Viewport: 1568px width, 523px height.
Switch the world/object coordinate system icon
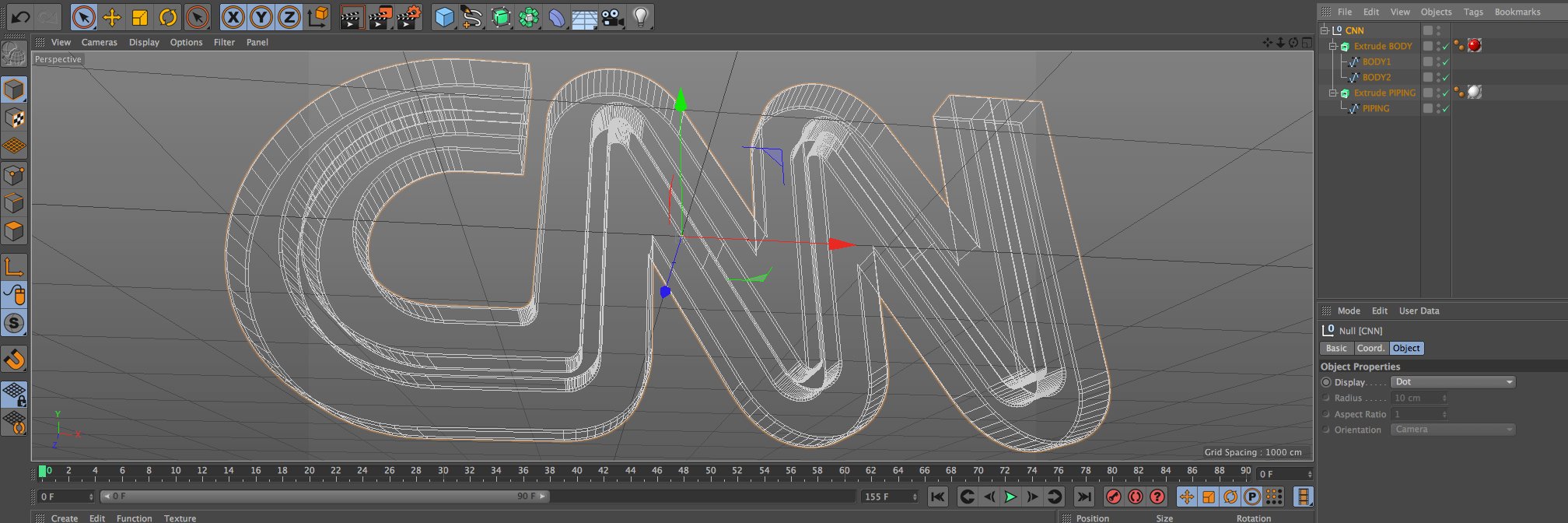click(x=317, y=17)
